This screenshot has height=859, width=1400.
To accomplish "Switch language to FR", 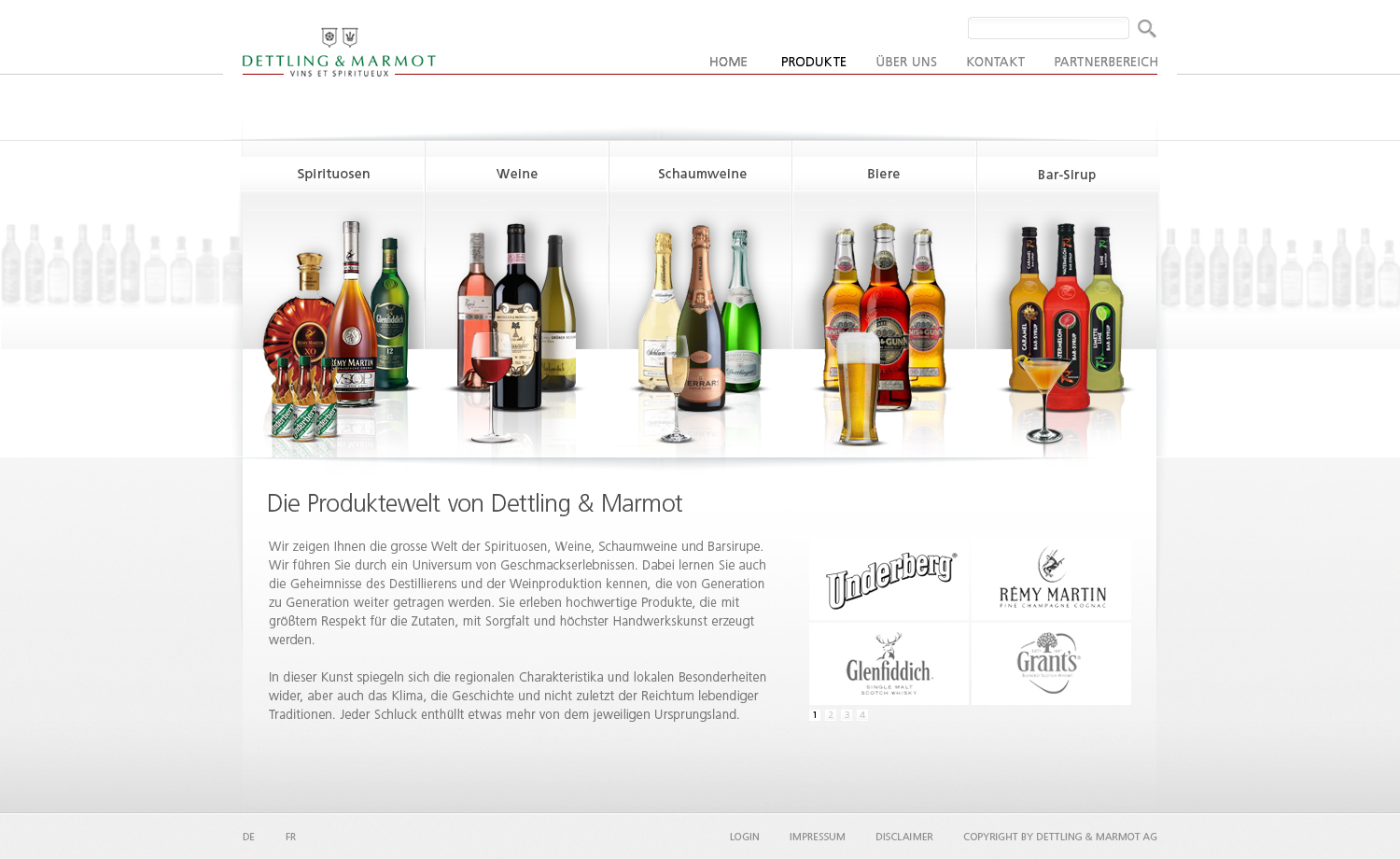I will (x=290, y=838).
